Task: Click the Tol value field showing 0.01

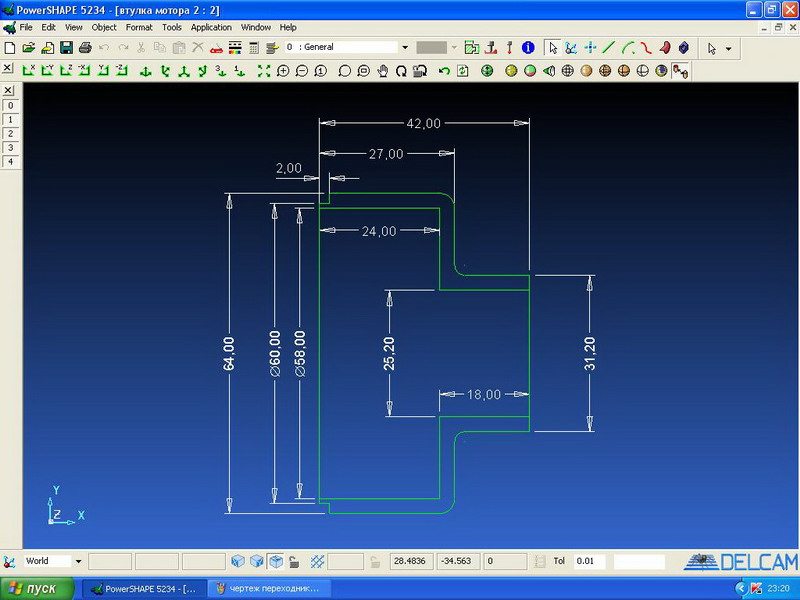Action: [x=590, y=562]
